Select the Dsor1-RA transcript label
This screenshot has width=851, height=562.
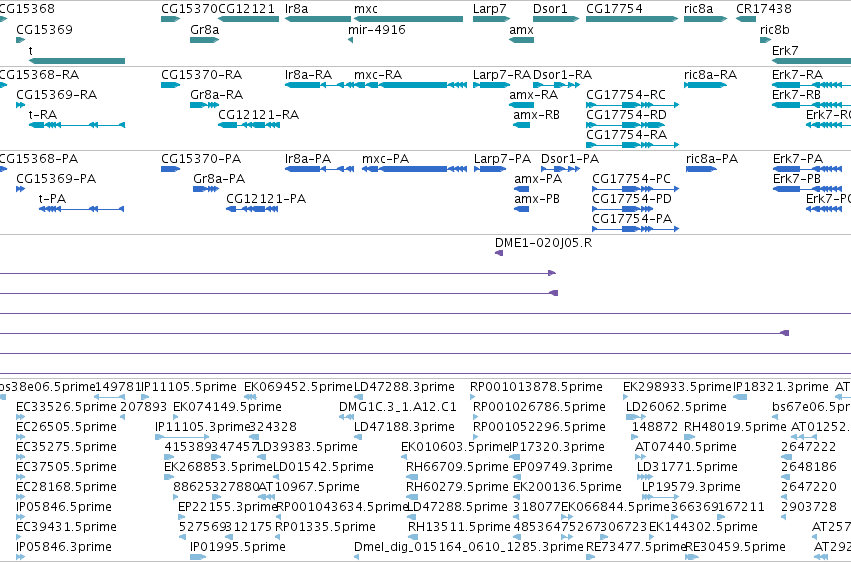(x=562, y=74)
